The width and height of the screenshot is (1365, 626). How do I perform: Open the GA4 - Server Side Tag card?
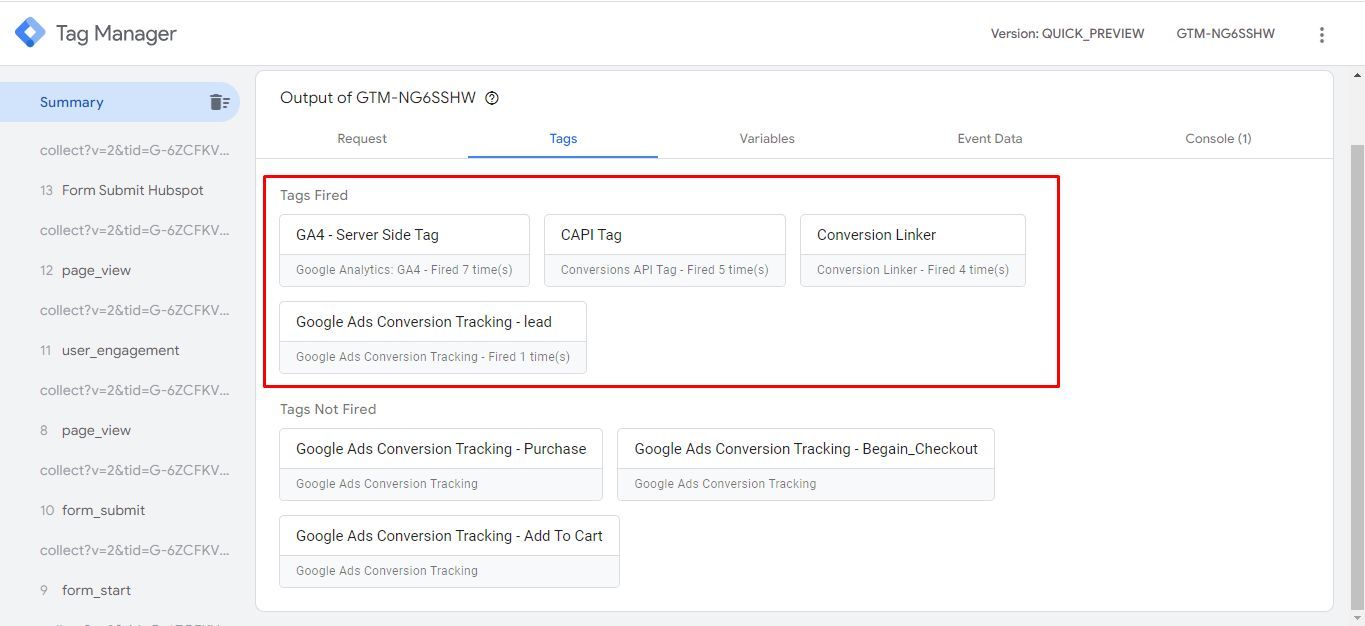click(x=404, y=250)
